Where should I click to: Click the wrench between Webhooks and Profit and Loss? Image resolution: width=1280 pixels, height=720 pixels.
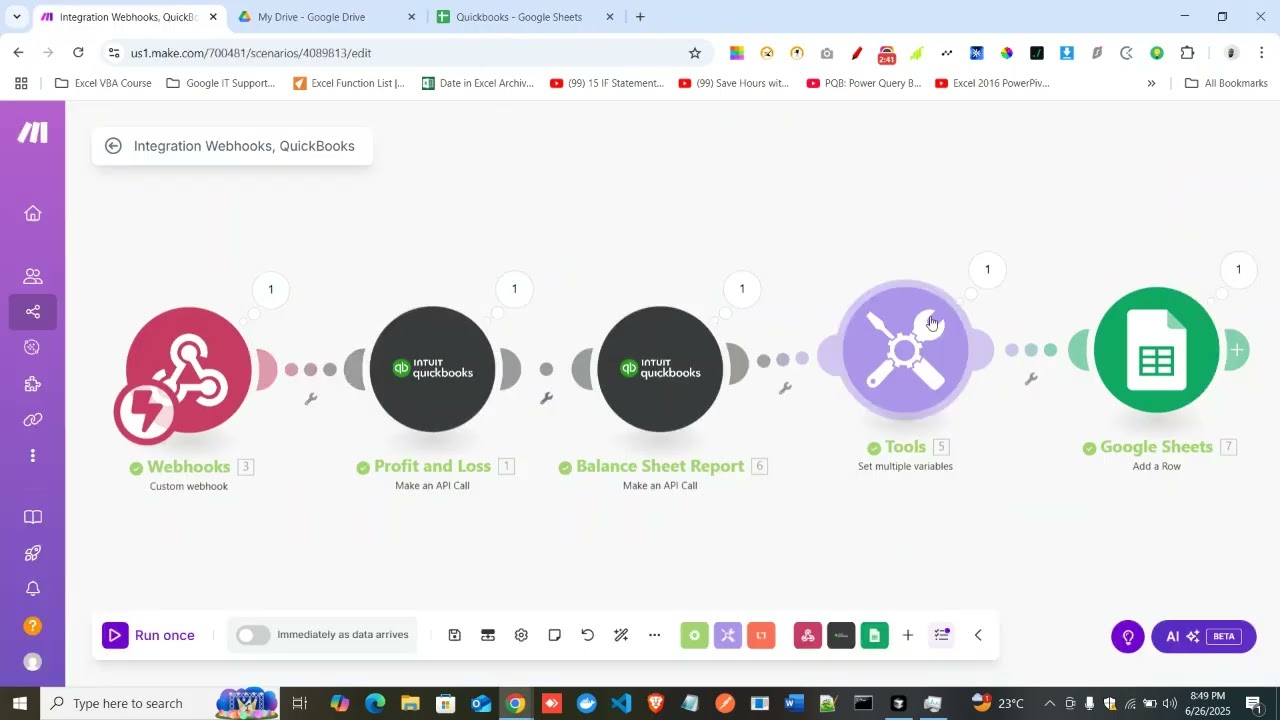[311, 399]
